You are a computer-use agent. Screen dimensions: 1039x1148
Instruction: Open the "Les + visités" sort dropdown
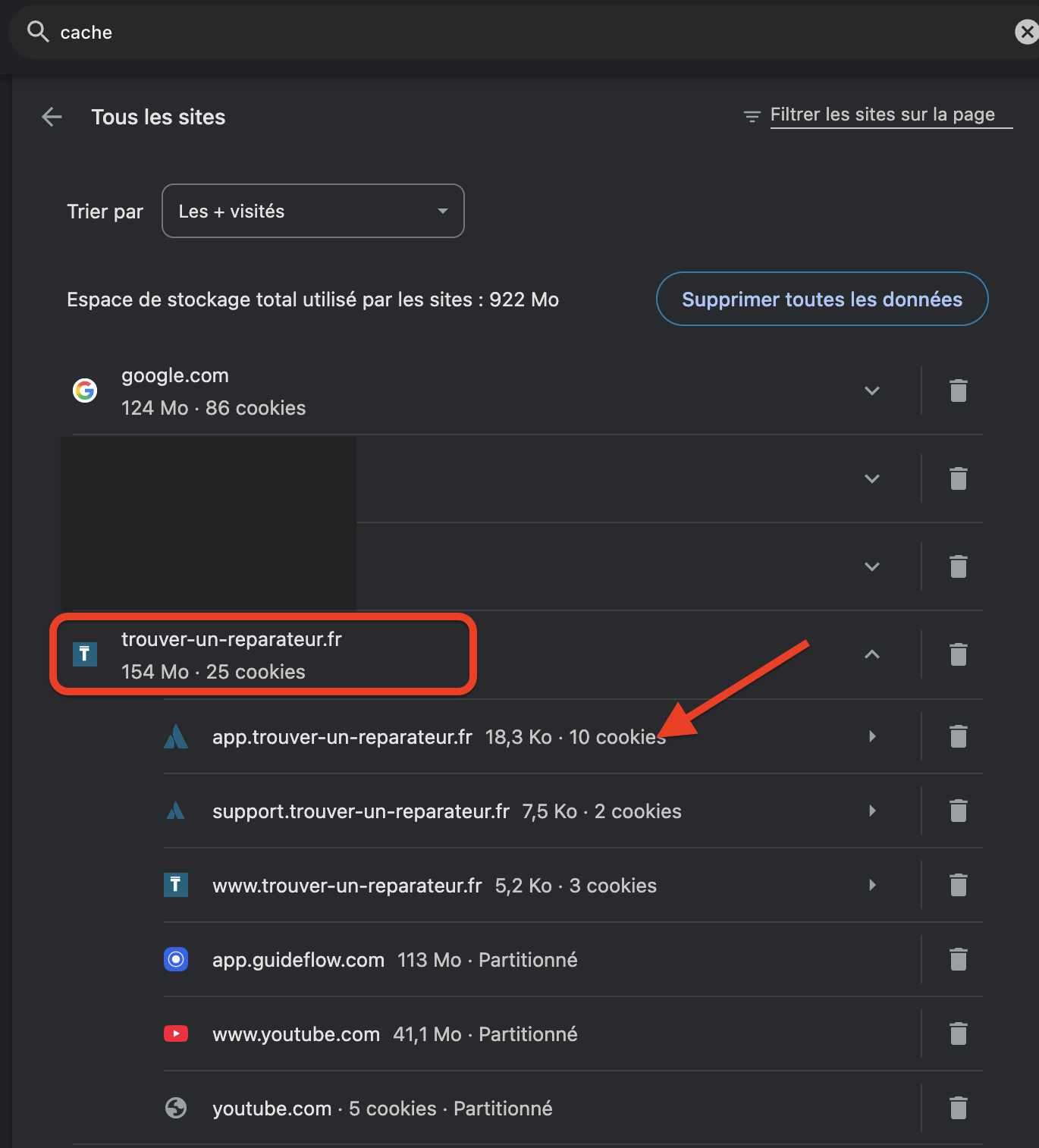point(313,211)
